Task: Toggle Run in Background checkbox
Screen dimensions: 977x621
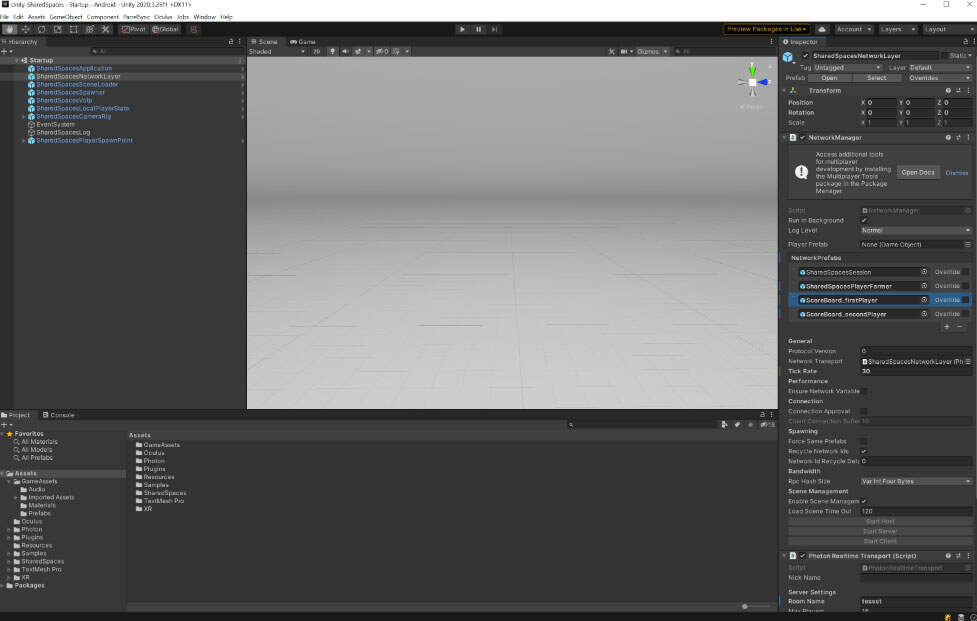Action: pos(864,220)
